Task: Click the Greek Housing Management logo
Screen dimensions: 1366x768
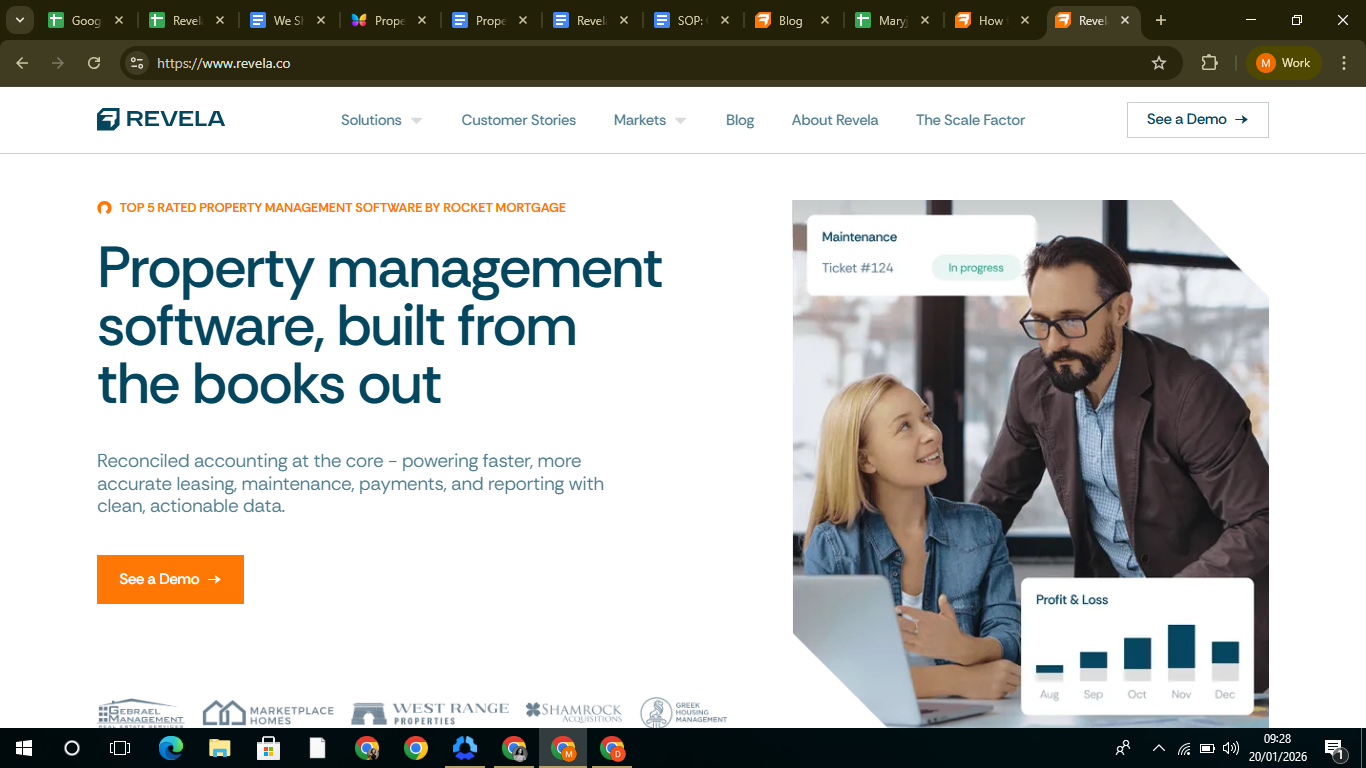Action: (x=684, y=712)
